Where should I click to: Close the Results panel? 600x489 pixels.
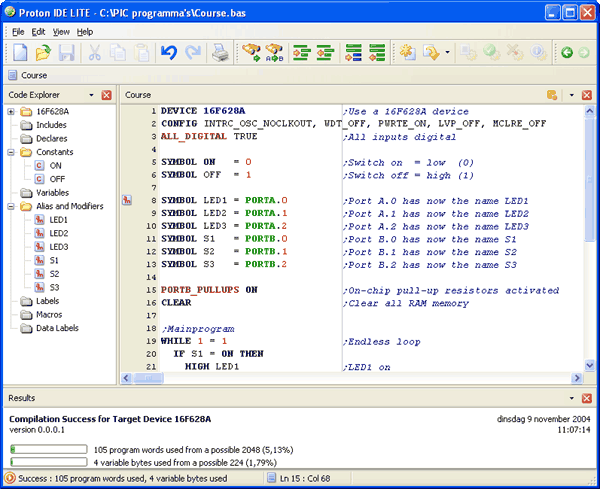coord(587,398)
